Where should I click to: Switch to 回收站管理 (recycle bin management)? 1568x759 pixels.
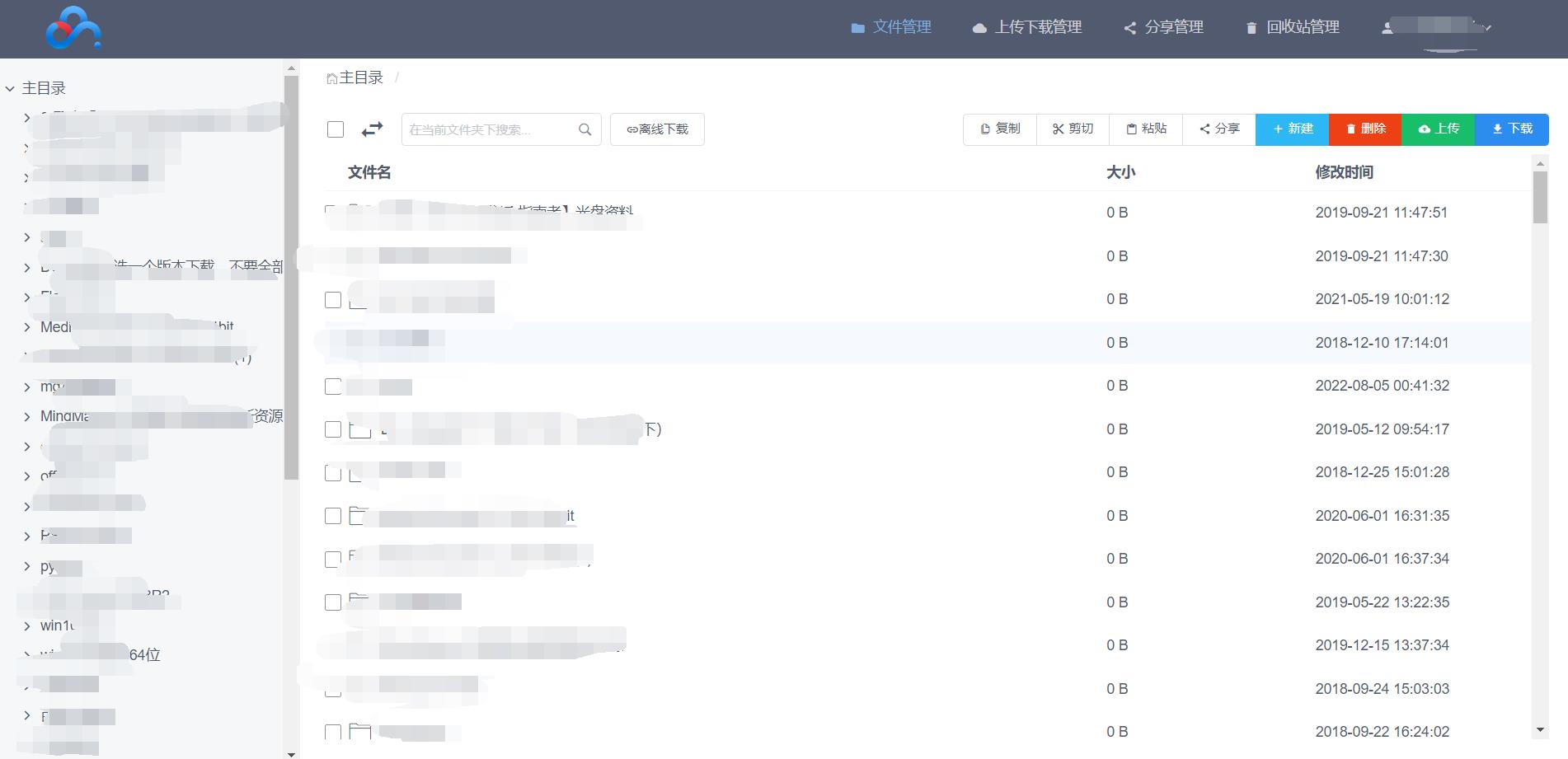[x=1289, y=27]
